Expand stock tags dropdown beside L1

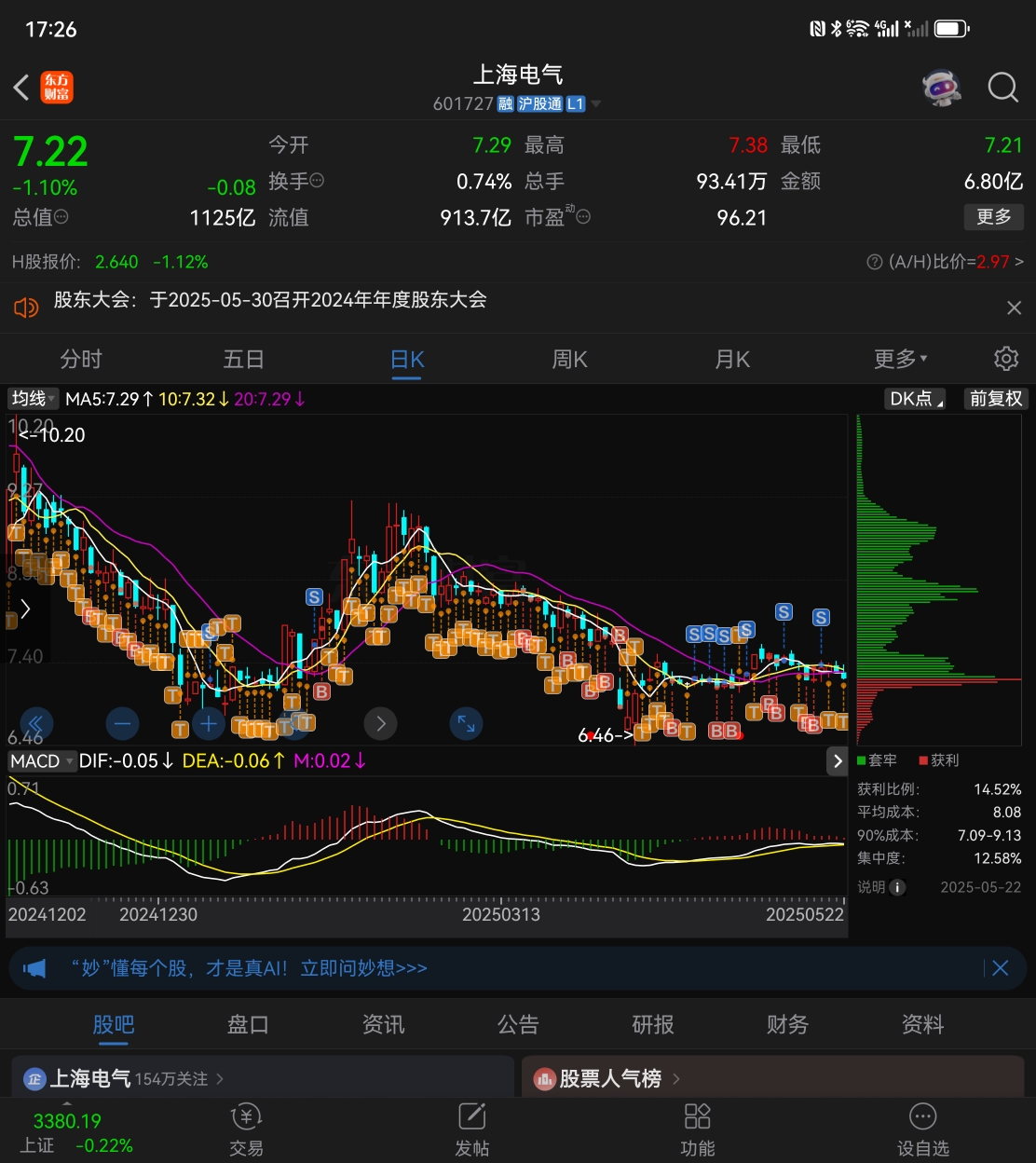point(596,104)
